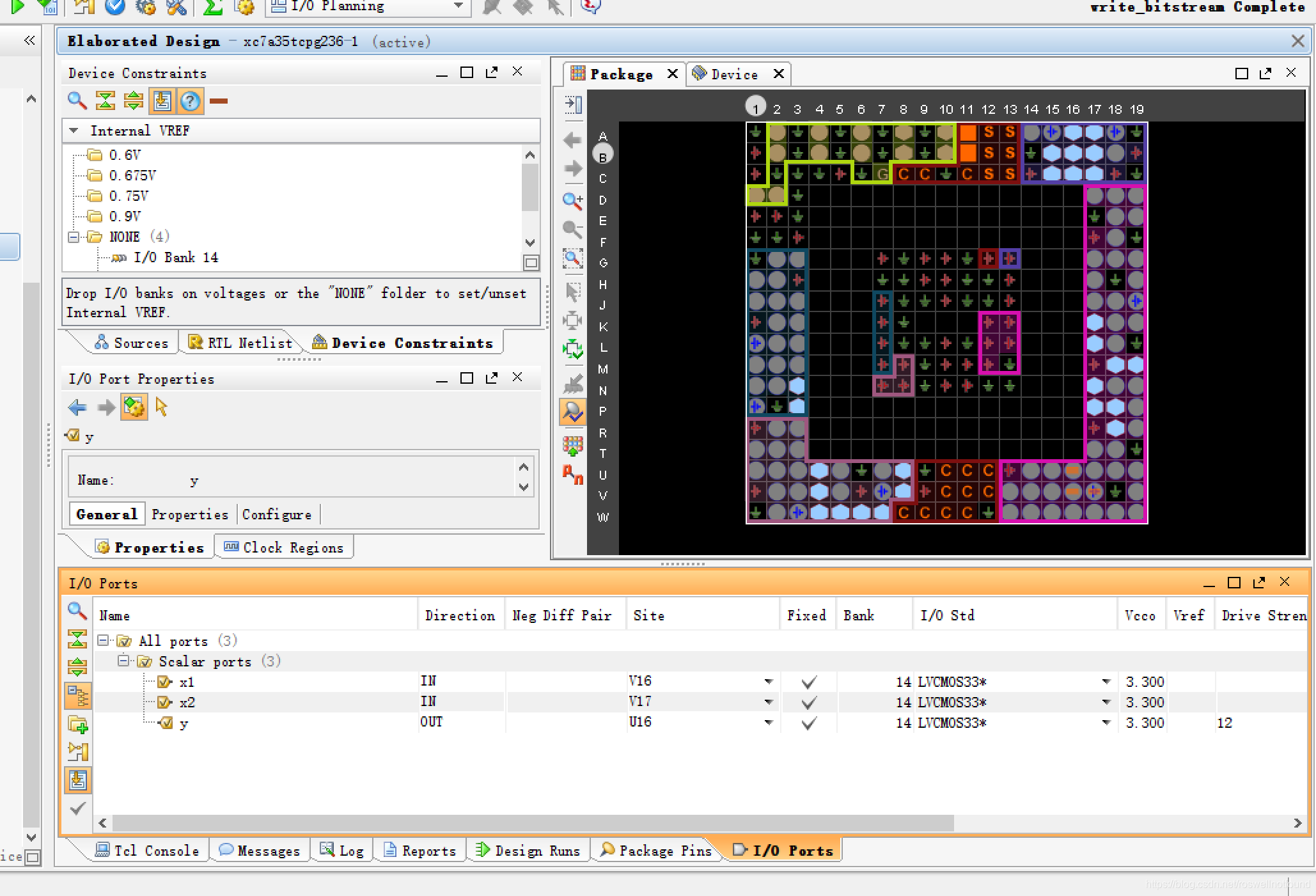The image size is (1316, 896).
Task: Search in the Device Constraints panel
Action: 77,100
